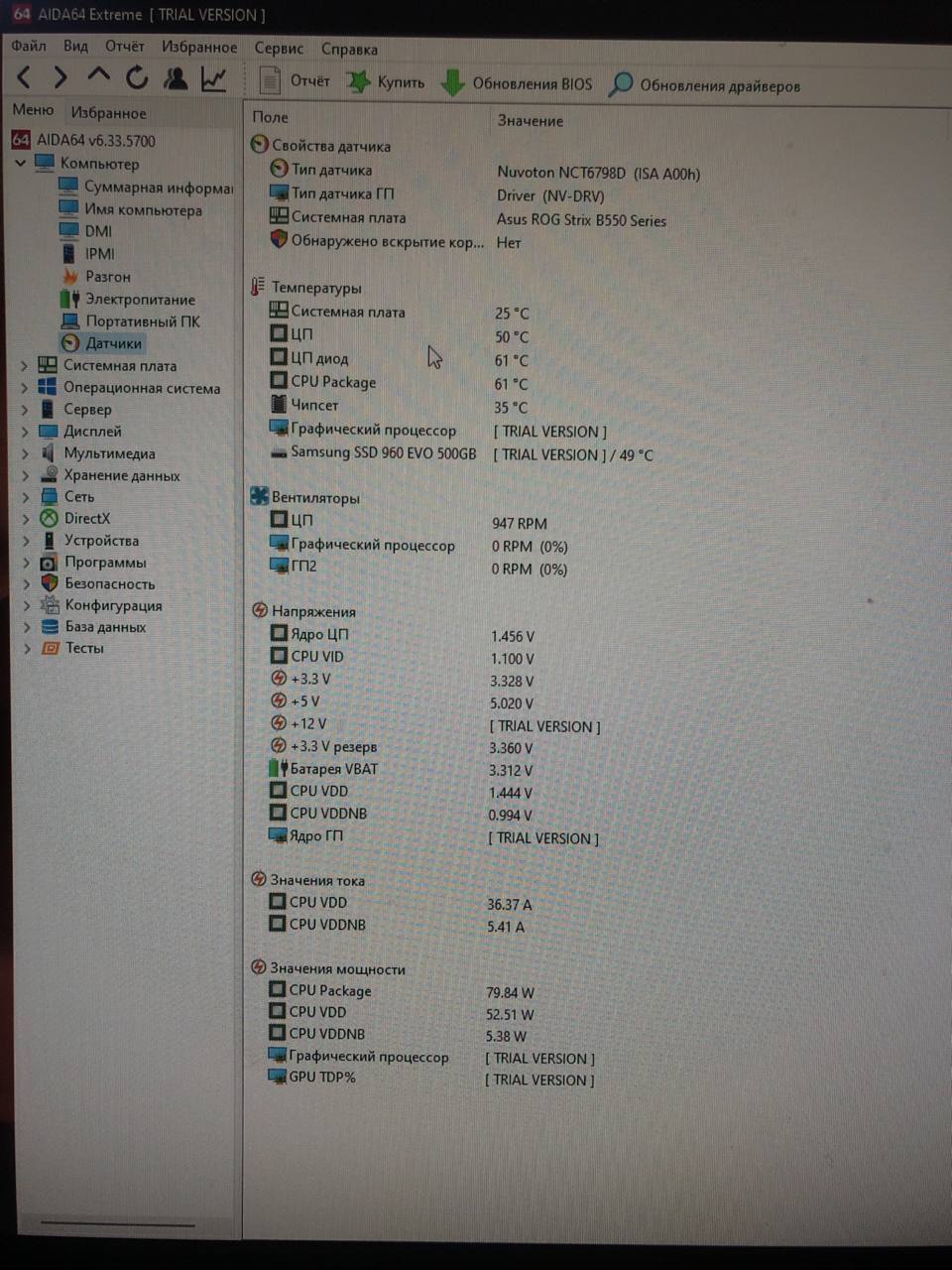Expand the Системная плата tree node
Image resolution: width=952 pixels, height=1270 pixels.
25,365
